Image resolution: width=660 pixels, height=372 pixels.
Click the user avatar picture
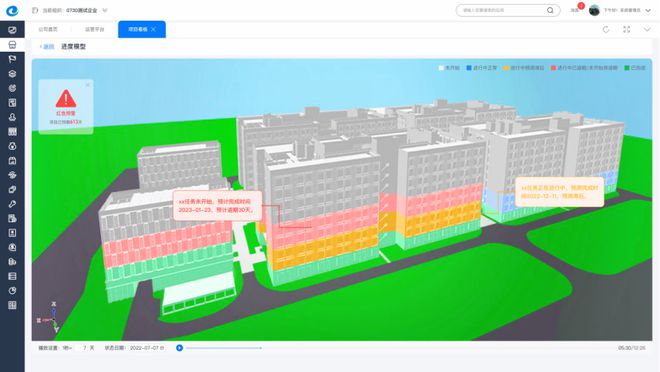click(594, 11)
